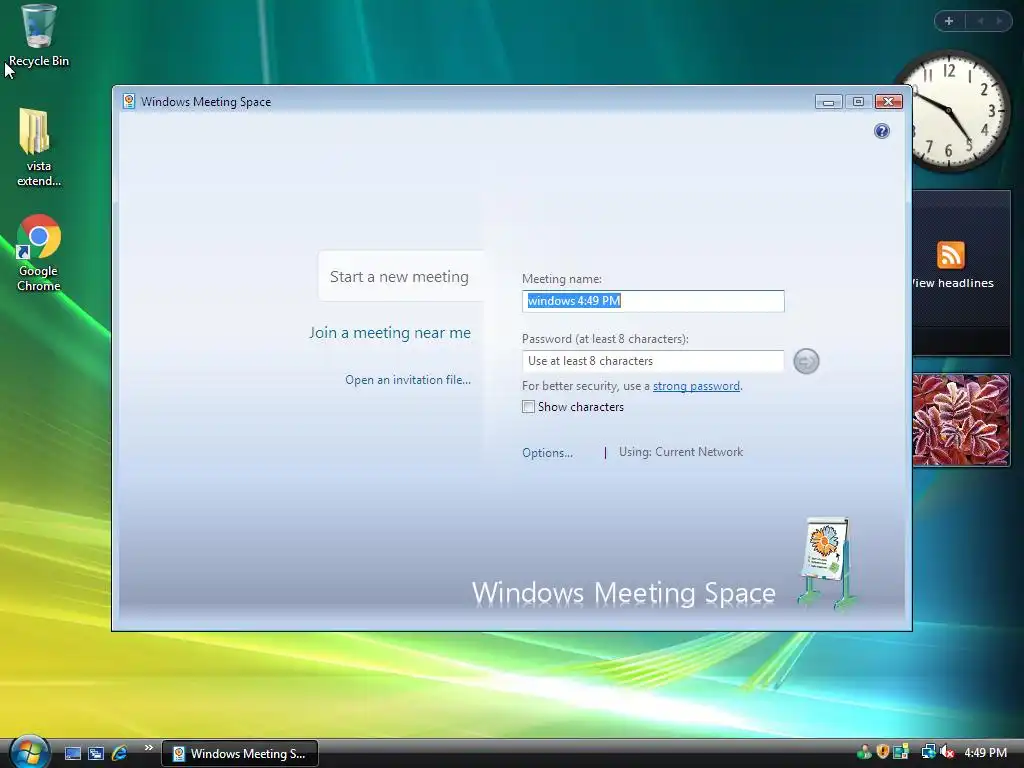
Task: Open the Recycle Bin on desktop
Action: coord(39,36)
